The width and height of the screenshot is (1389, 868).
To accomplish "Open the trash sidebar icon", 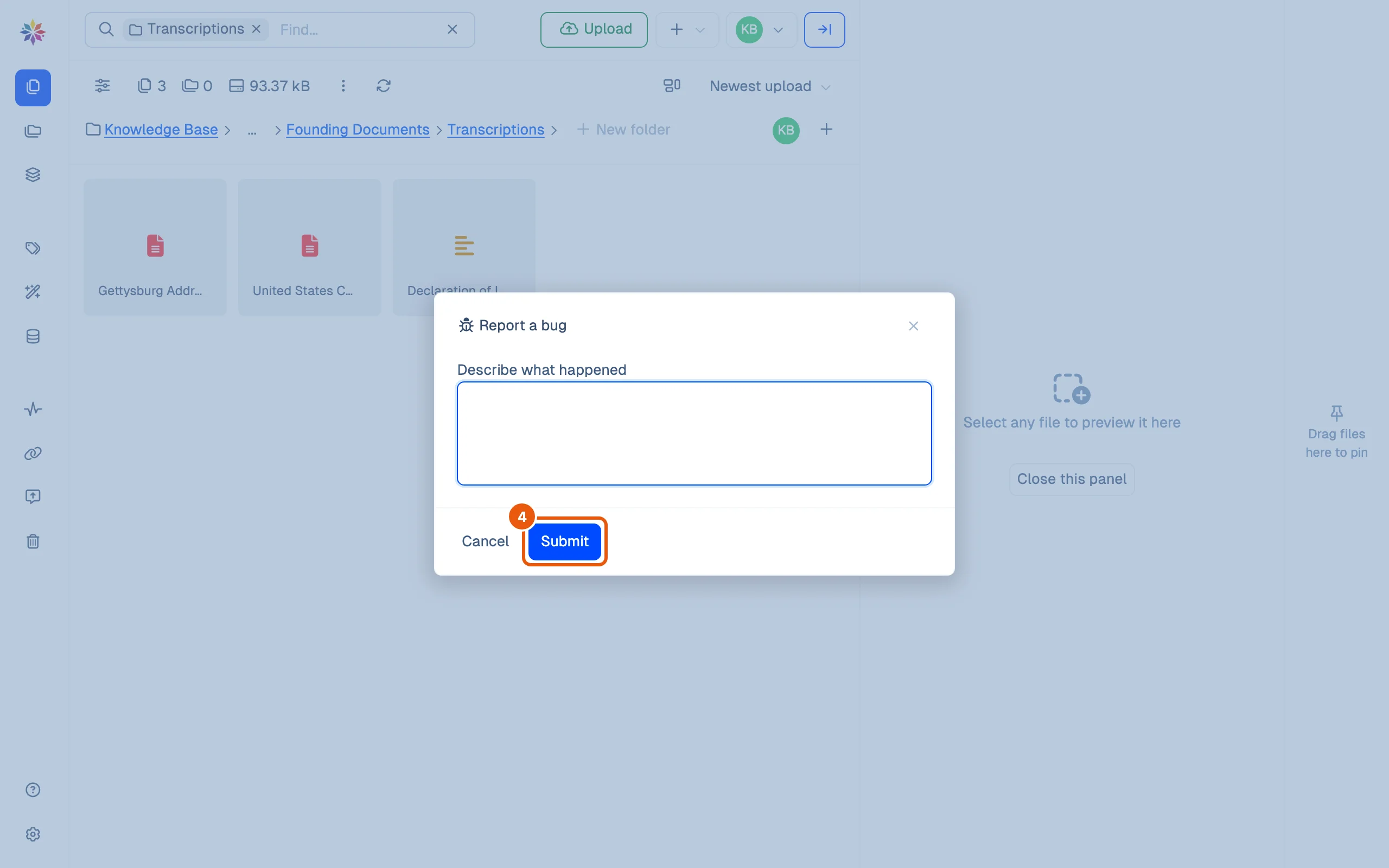I will click(x=33, y=541).
